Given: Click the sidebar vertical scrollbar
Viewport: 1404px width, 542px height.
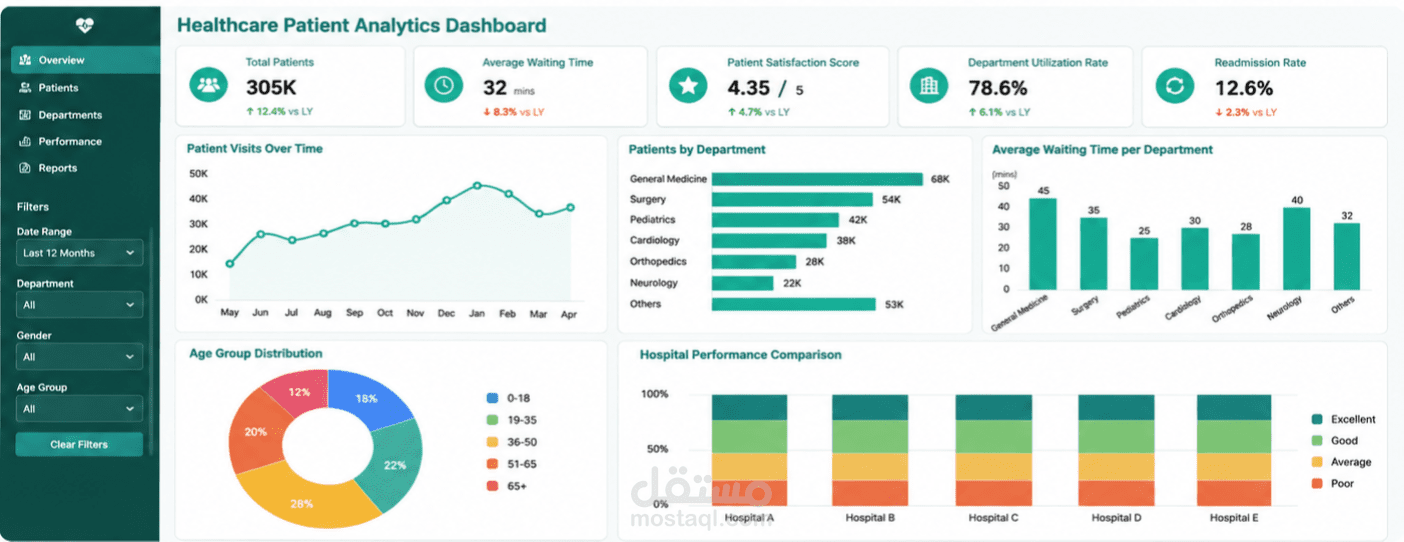Looking at the screenshot, I should (151, 340).
